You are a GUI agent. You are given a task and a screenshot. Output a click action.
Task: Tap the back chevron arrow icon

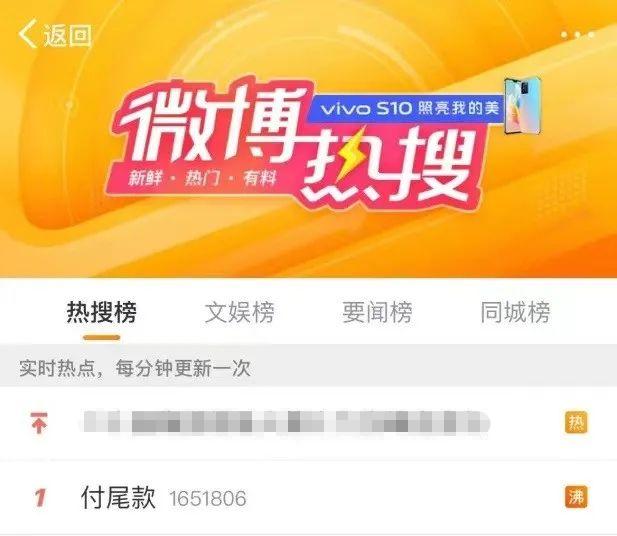[x=27, y=34]
